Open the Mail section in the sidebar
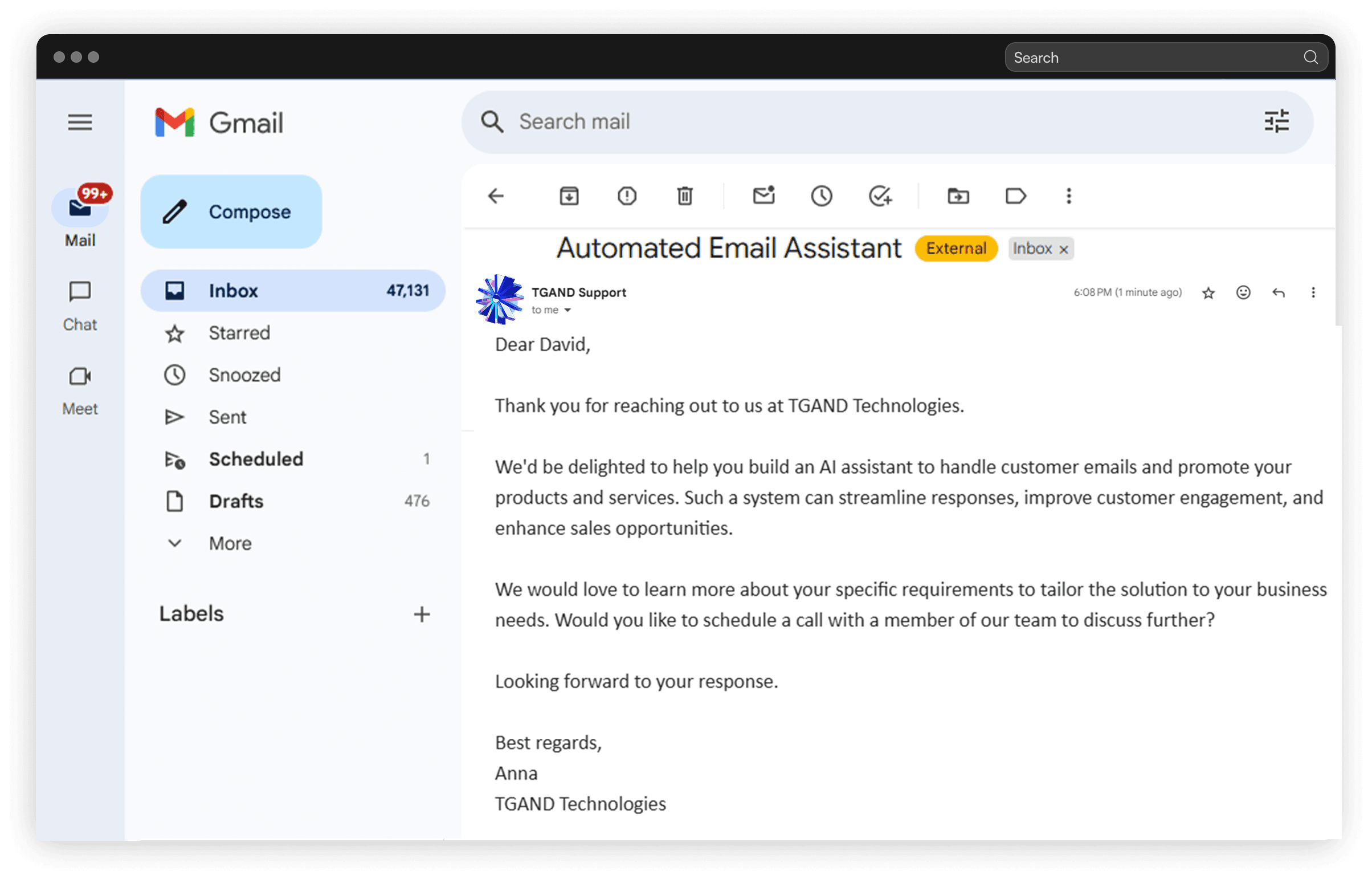 [x=80, y=217]
